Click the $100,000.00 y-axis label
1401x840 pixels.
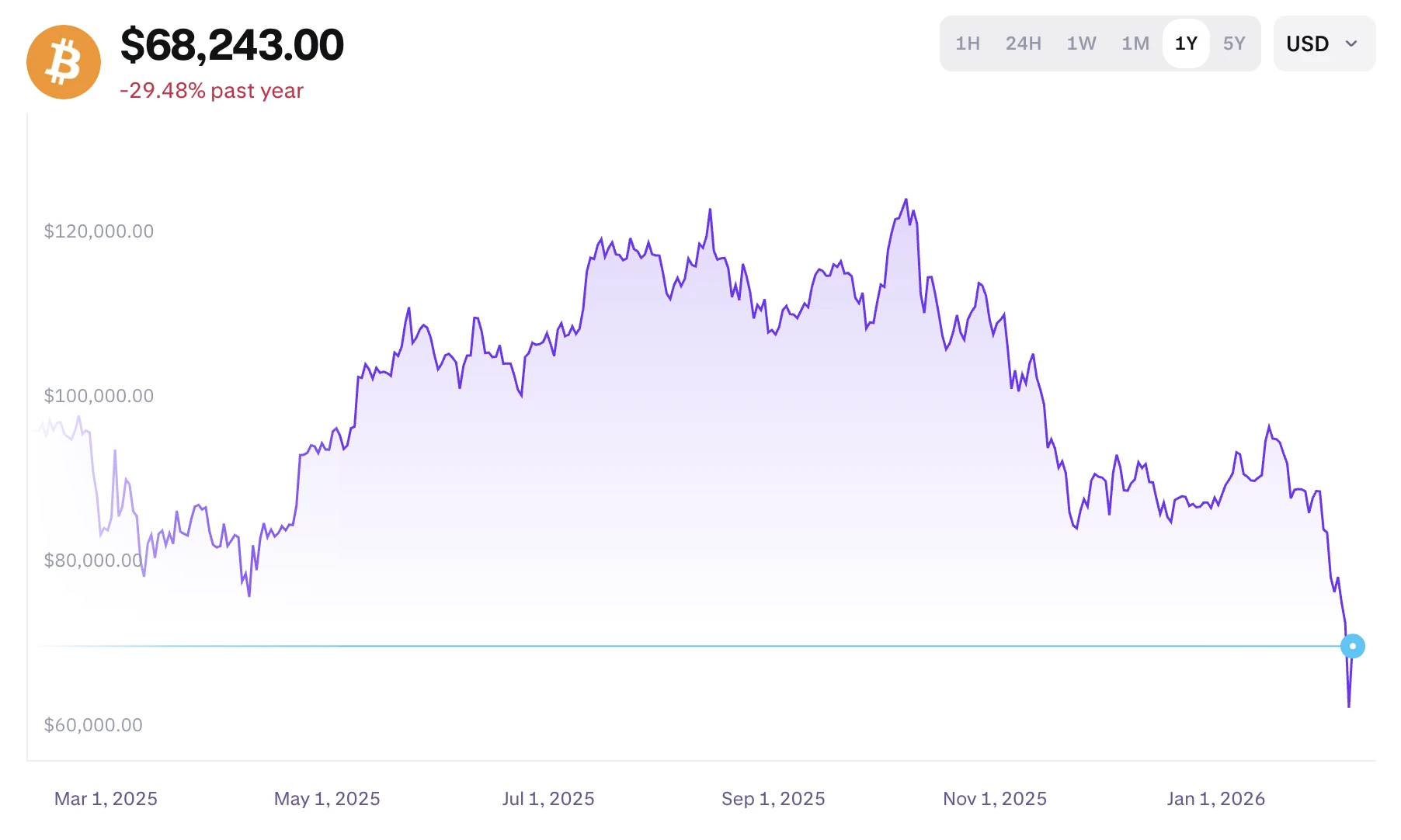(x=99, y=396)
